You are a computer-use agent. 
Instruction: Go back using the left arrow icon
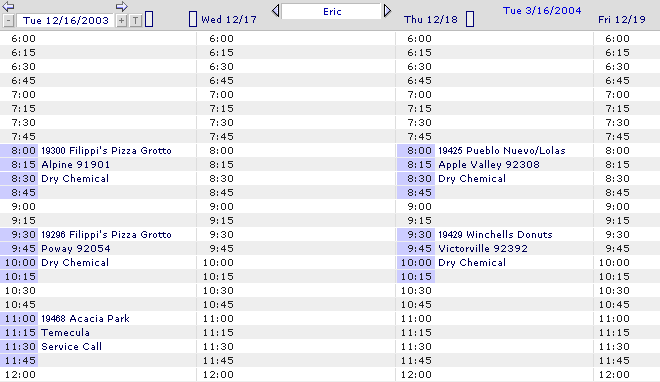pos(8,6)
